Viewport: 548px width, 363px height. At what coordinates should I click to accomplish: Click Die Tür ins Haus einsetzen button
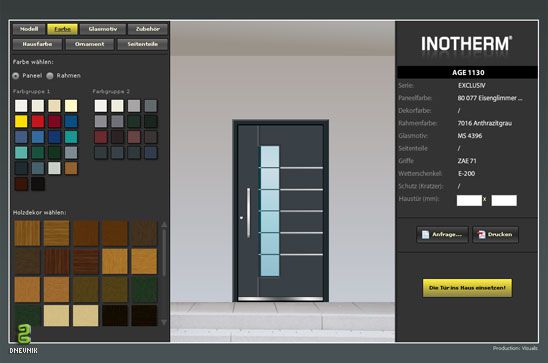467,288
